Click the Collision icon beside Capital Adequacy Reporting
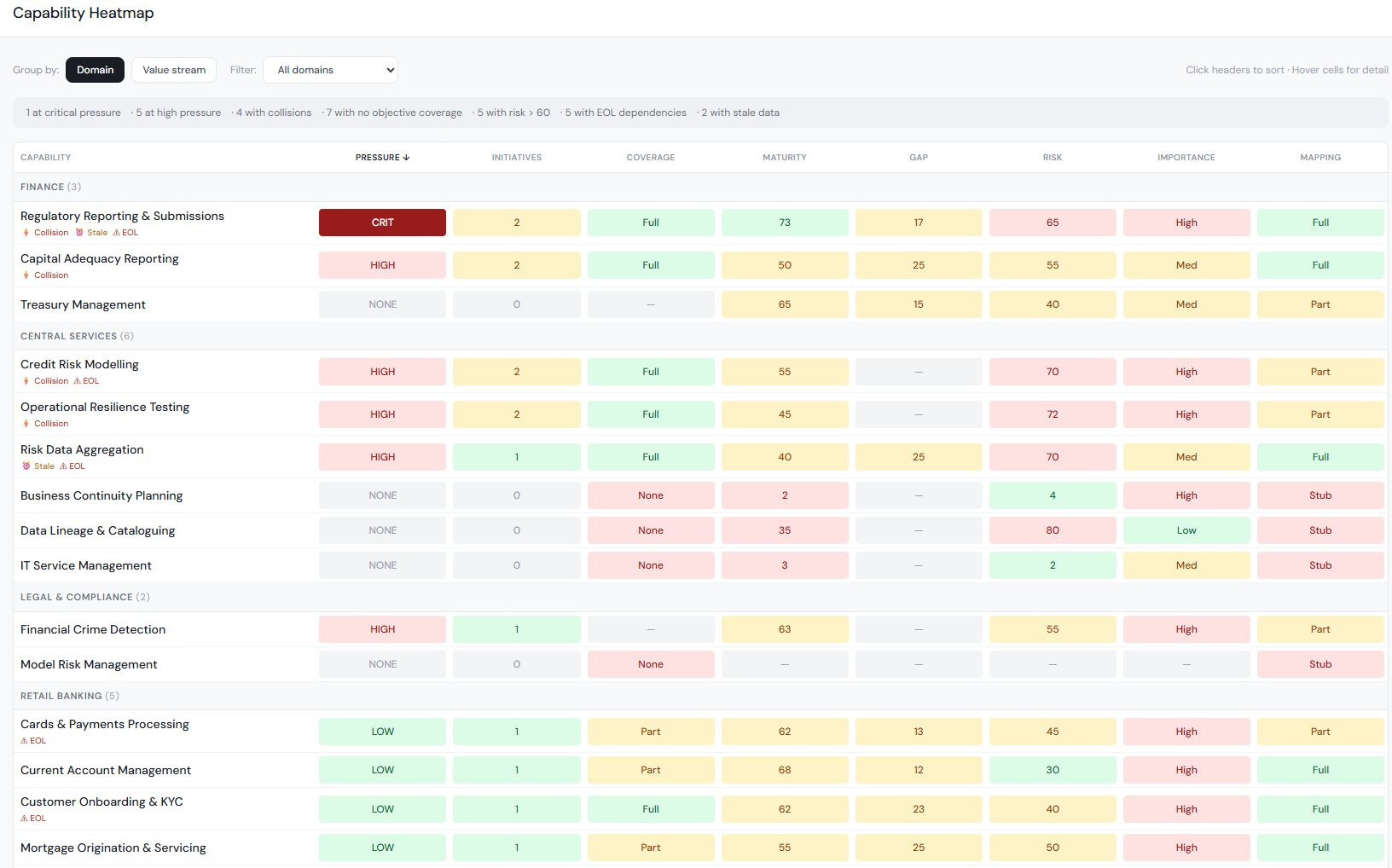 click(x=26, y=275)
